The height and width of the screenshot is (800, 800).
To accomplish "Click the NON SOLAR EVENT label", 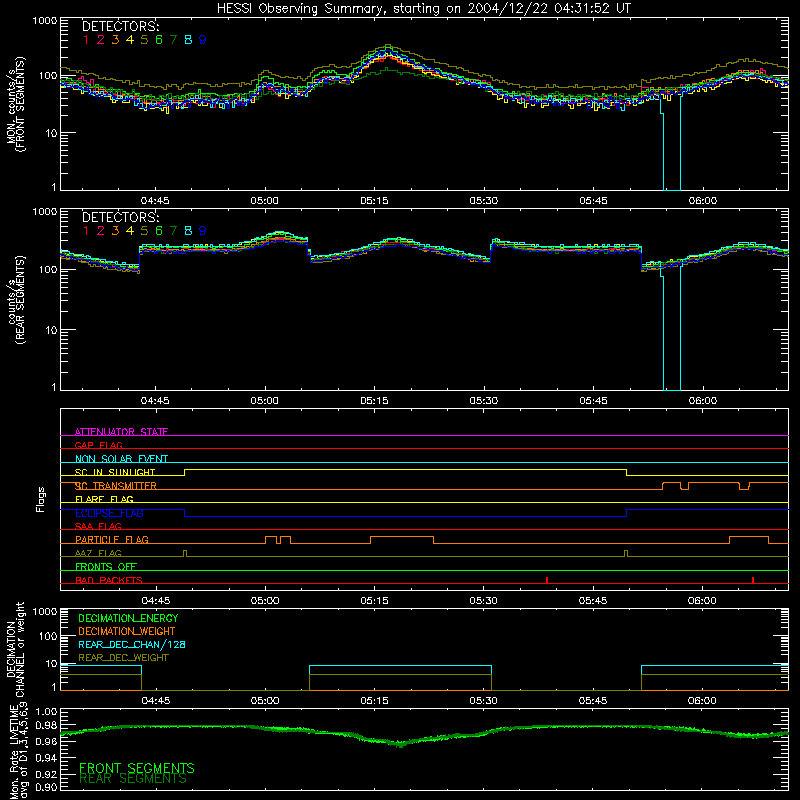I will coord(121,459).
